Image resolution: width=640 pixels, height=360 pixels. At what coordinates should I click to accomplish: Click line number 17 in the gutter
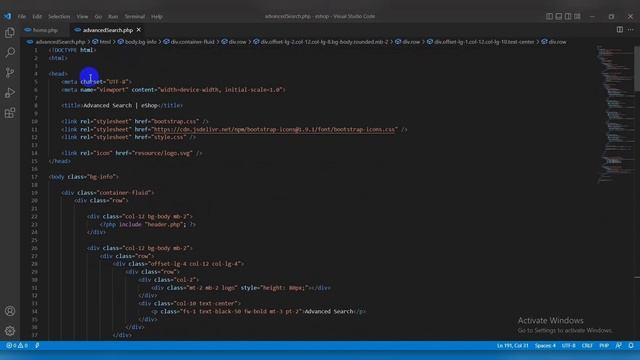pos(34,177)
